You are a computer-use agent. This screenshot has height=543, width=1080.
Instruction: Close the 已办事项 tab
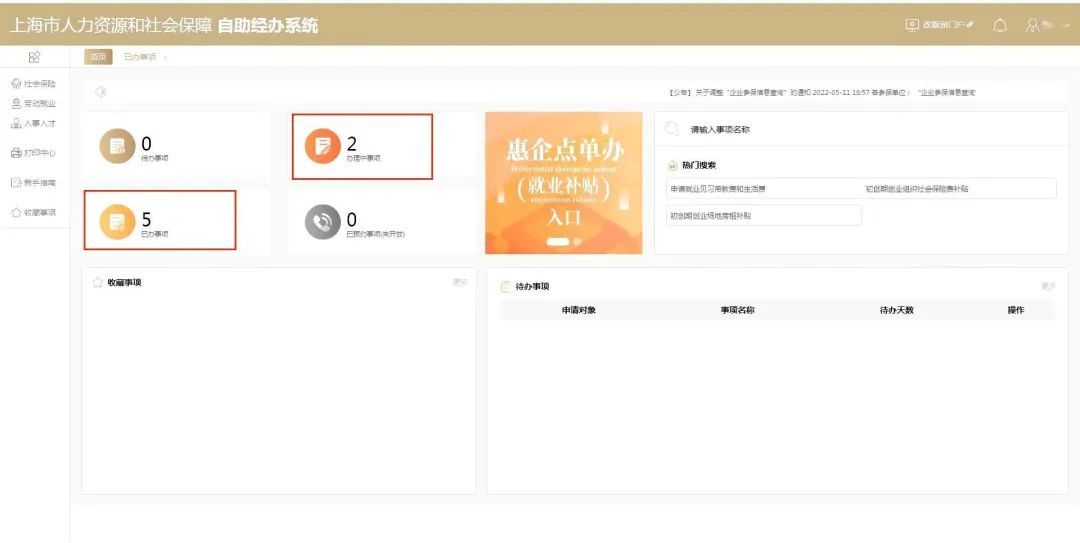pos(165,57)
